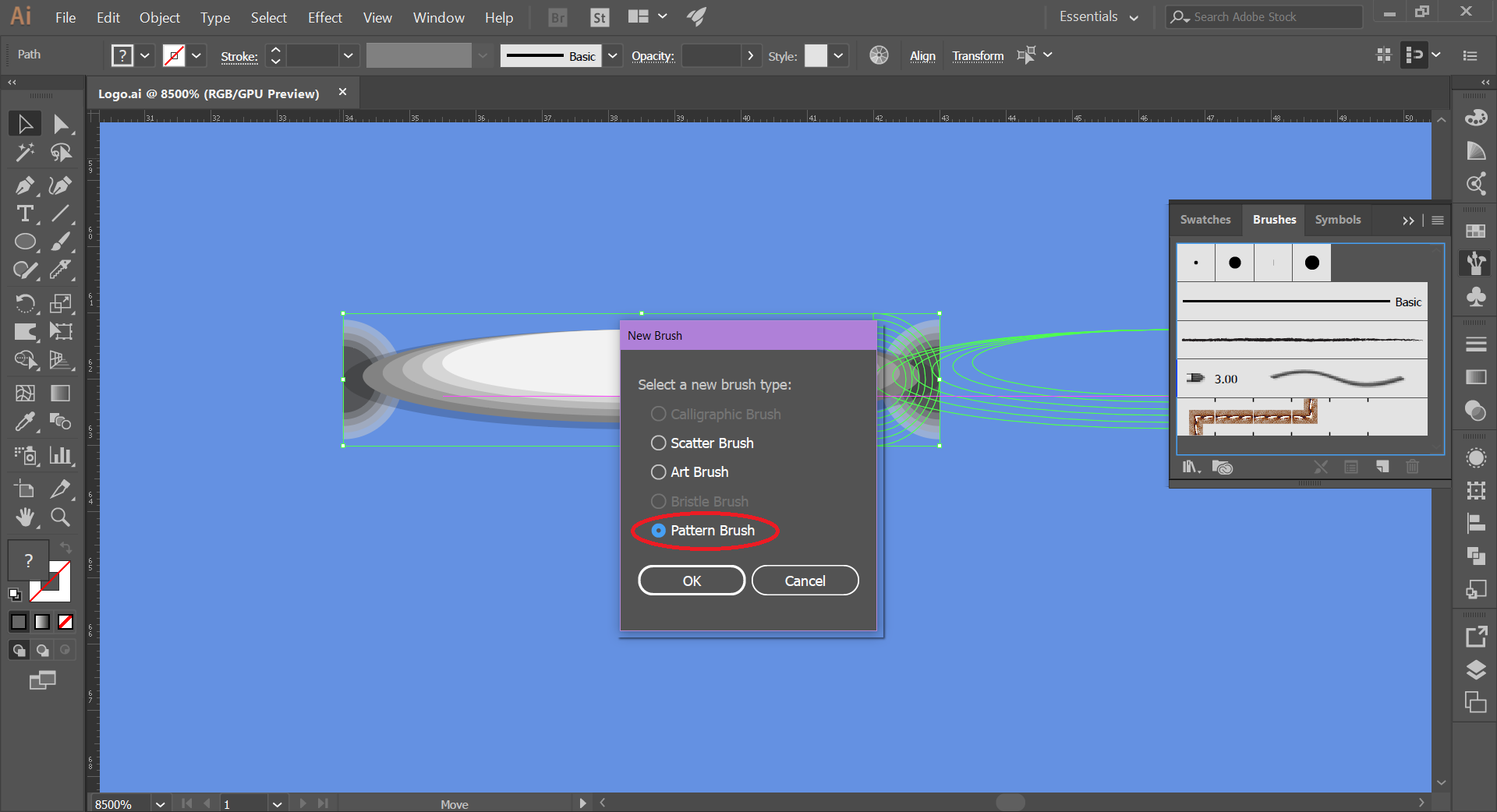Open the Basic brush definition dropdown

click(613, 55)
